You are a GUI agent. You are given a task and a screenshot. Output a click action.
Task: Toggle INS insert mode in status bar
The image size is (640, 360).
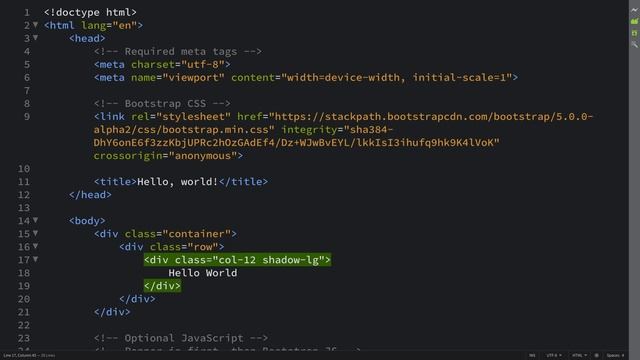coord(532,356)
